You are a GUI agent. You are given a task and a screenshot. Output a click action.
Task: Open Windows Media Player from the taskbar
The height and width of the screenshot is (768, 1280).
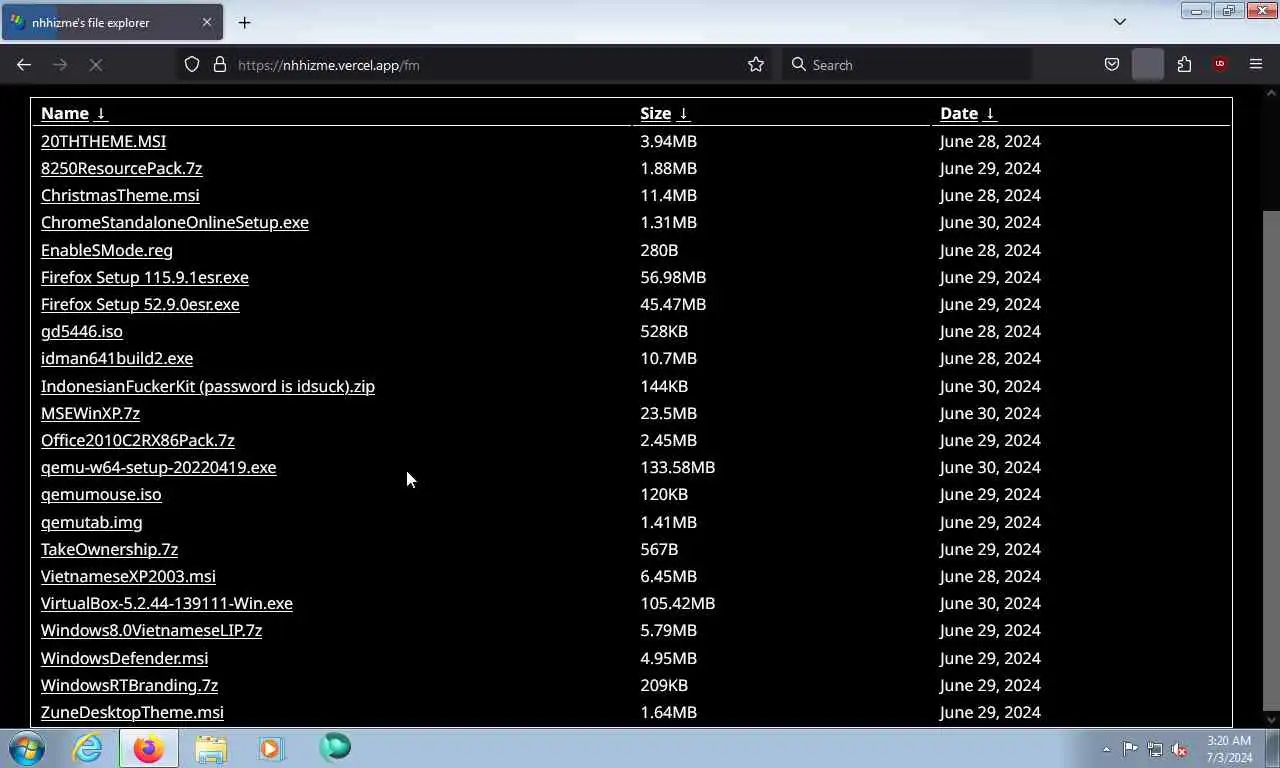[272, 748]
